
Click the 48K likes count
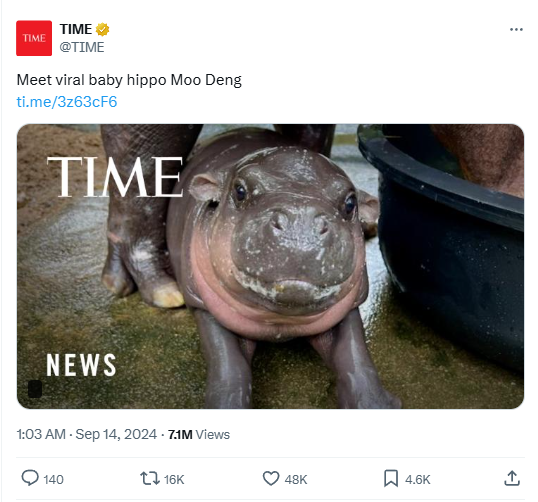(x=296, y=479)
